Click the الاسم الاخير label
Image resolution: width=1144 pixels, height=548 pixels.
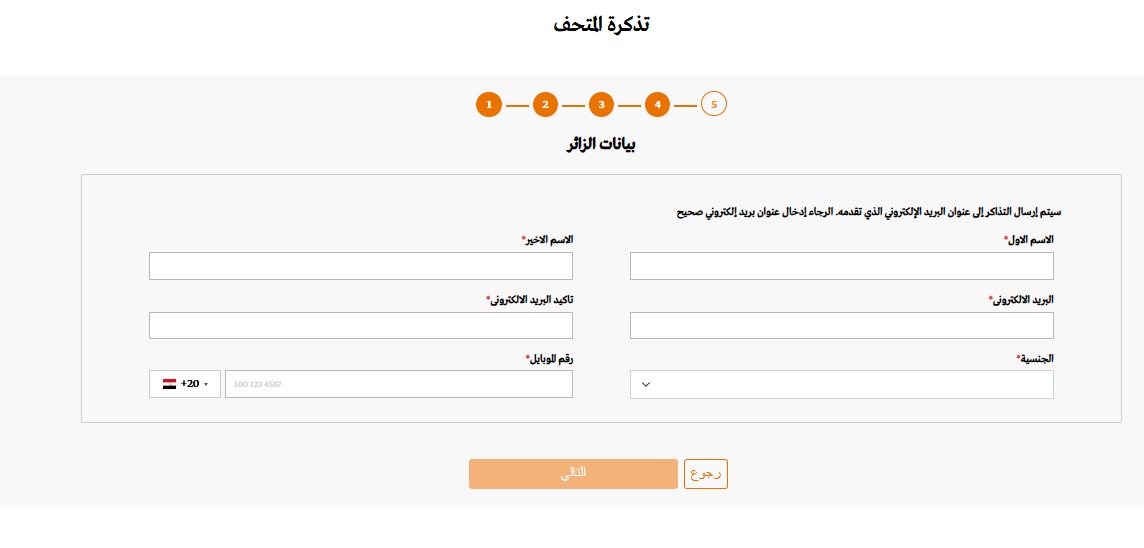[550, 241]
